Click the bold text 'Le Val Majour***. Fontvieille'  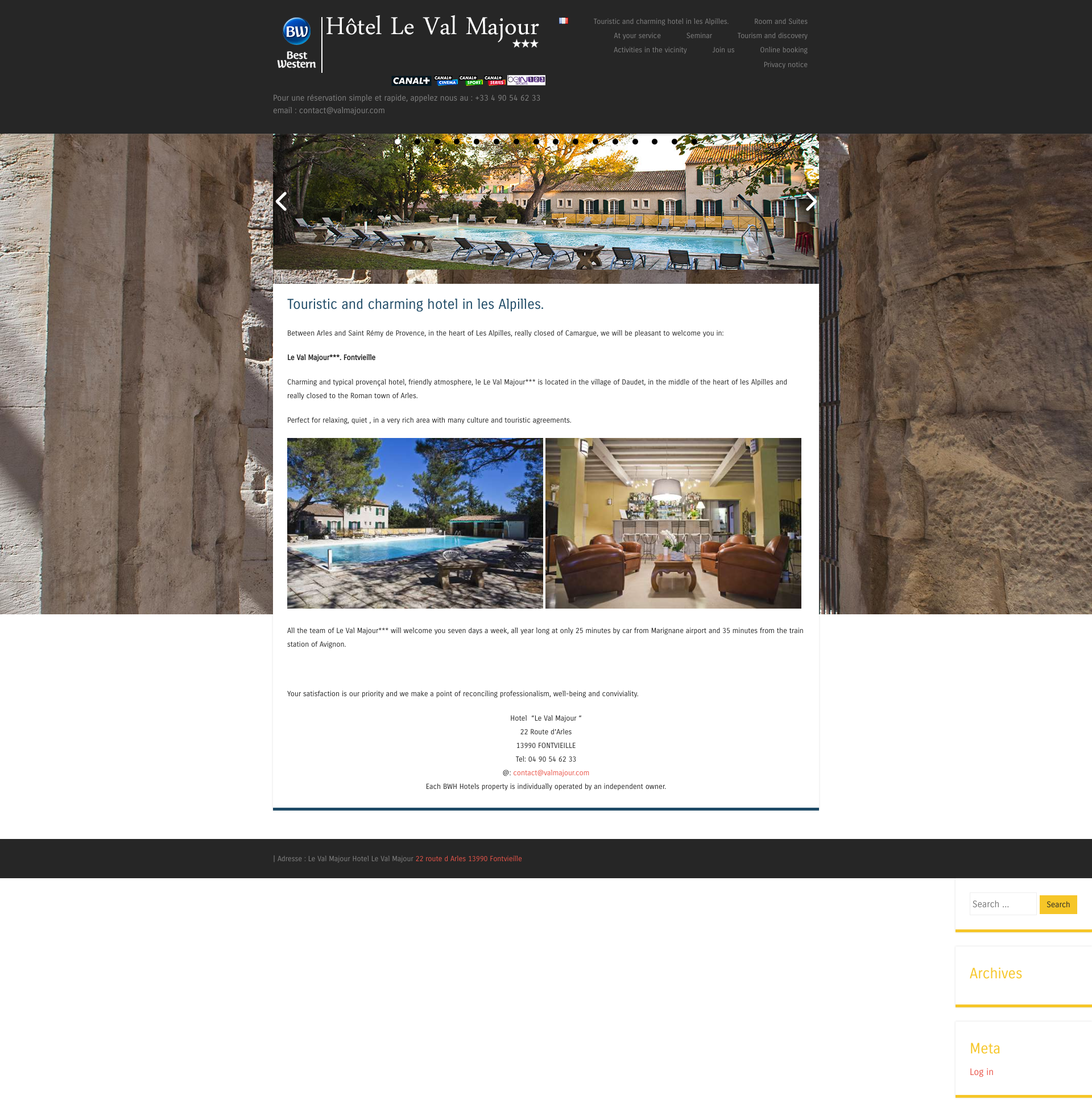point(331,357)
